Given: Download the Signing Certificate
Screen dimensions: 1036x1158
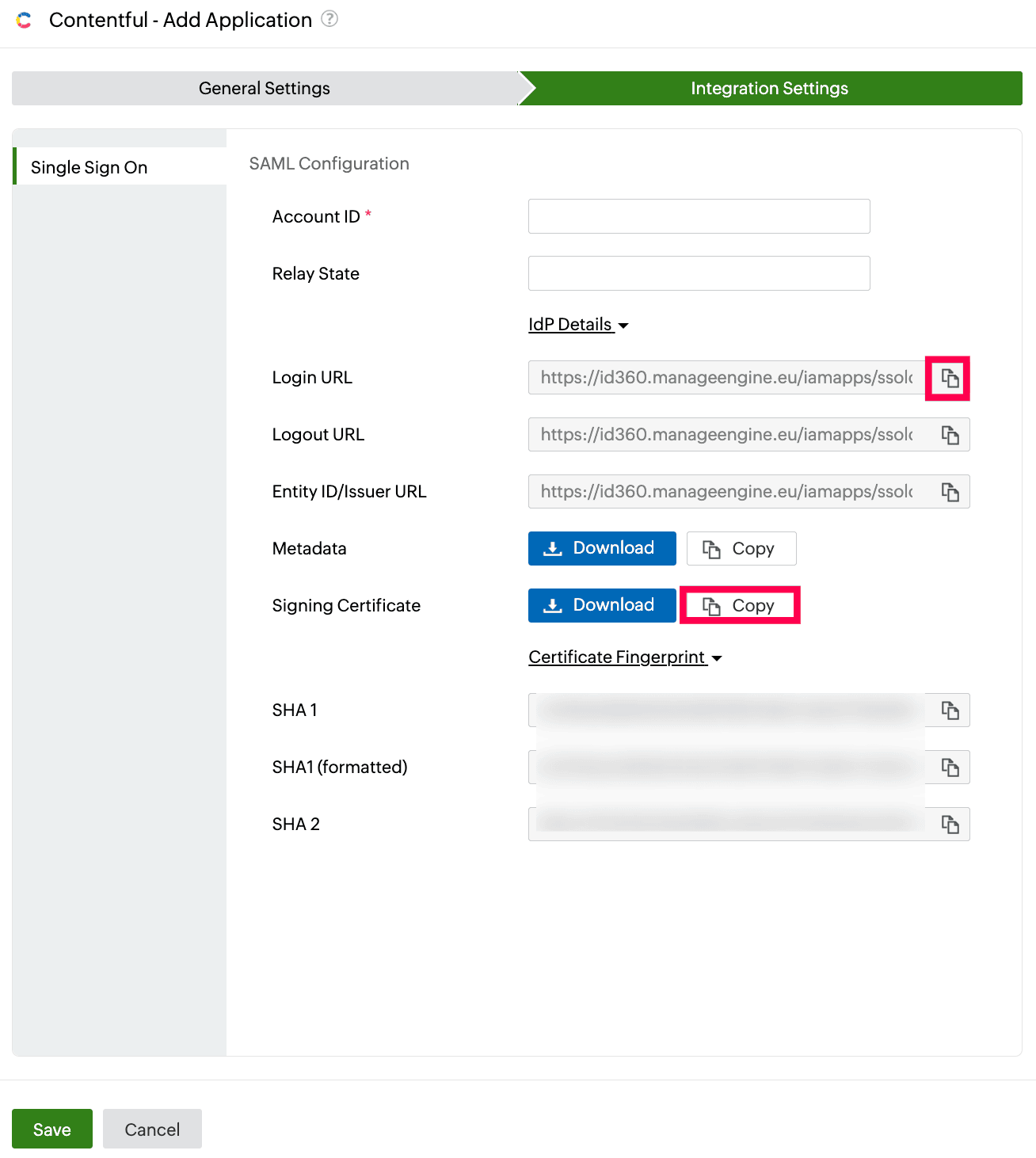Looking at the screenshot, I should 602,605.
